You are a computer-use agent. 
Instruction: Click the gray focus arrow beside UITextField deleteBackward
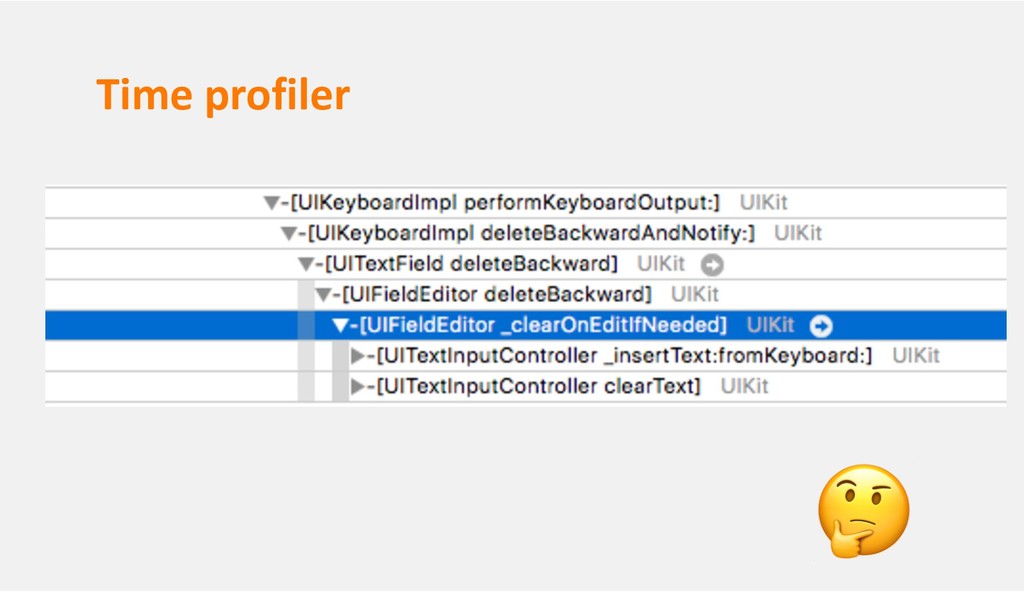pyautogui.click(x=712, y=265)
